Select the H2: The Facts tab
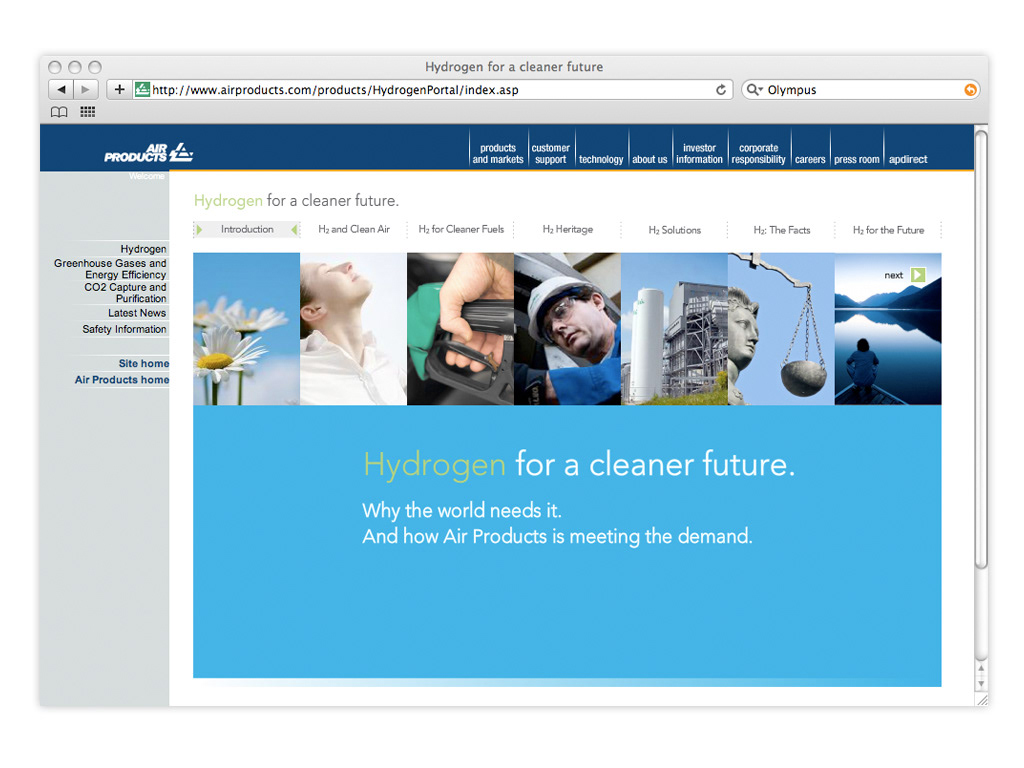This screenshot has height=768, width=1024. point(782,230)
